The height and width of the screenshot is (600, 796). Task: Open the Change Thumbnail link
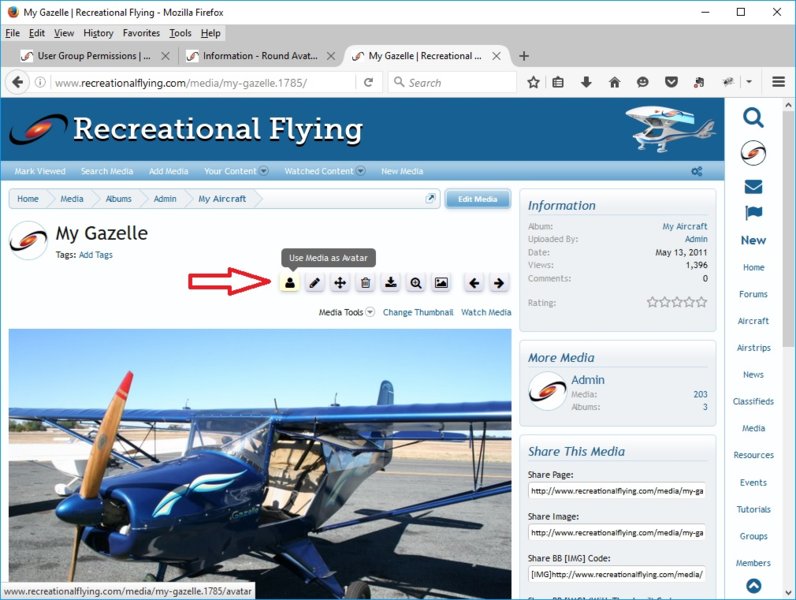418,312
